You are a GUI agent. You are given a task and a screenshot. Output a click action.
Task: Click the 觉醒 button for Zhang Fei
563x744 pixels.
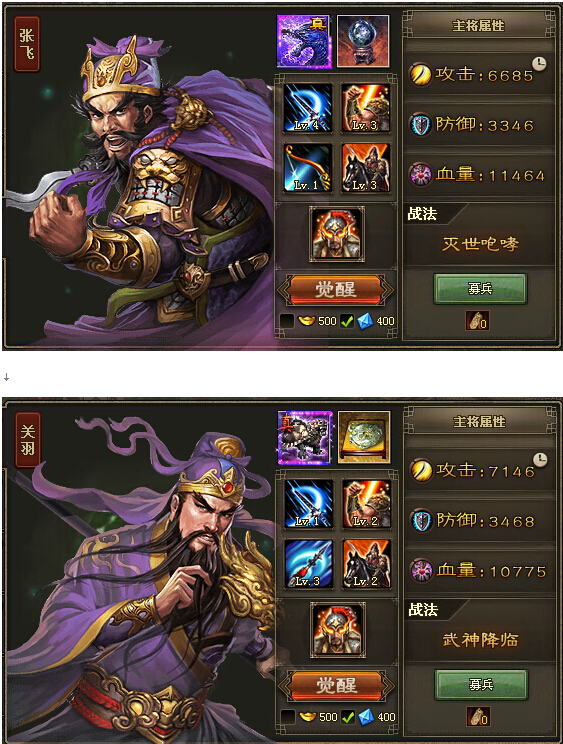(x=335, y=289)
